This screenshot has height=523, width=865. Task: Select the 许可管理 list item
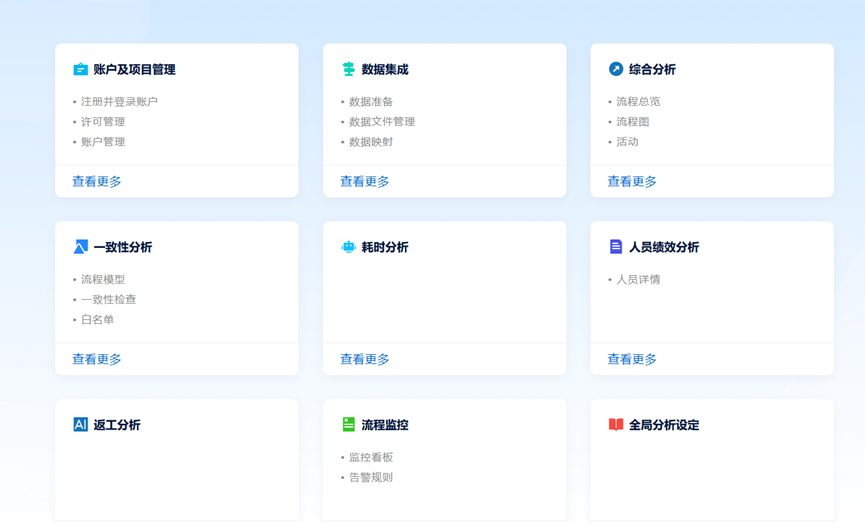103,122
